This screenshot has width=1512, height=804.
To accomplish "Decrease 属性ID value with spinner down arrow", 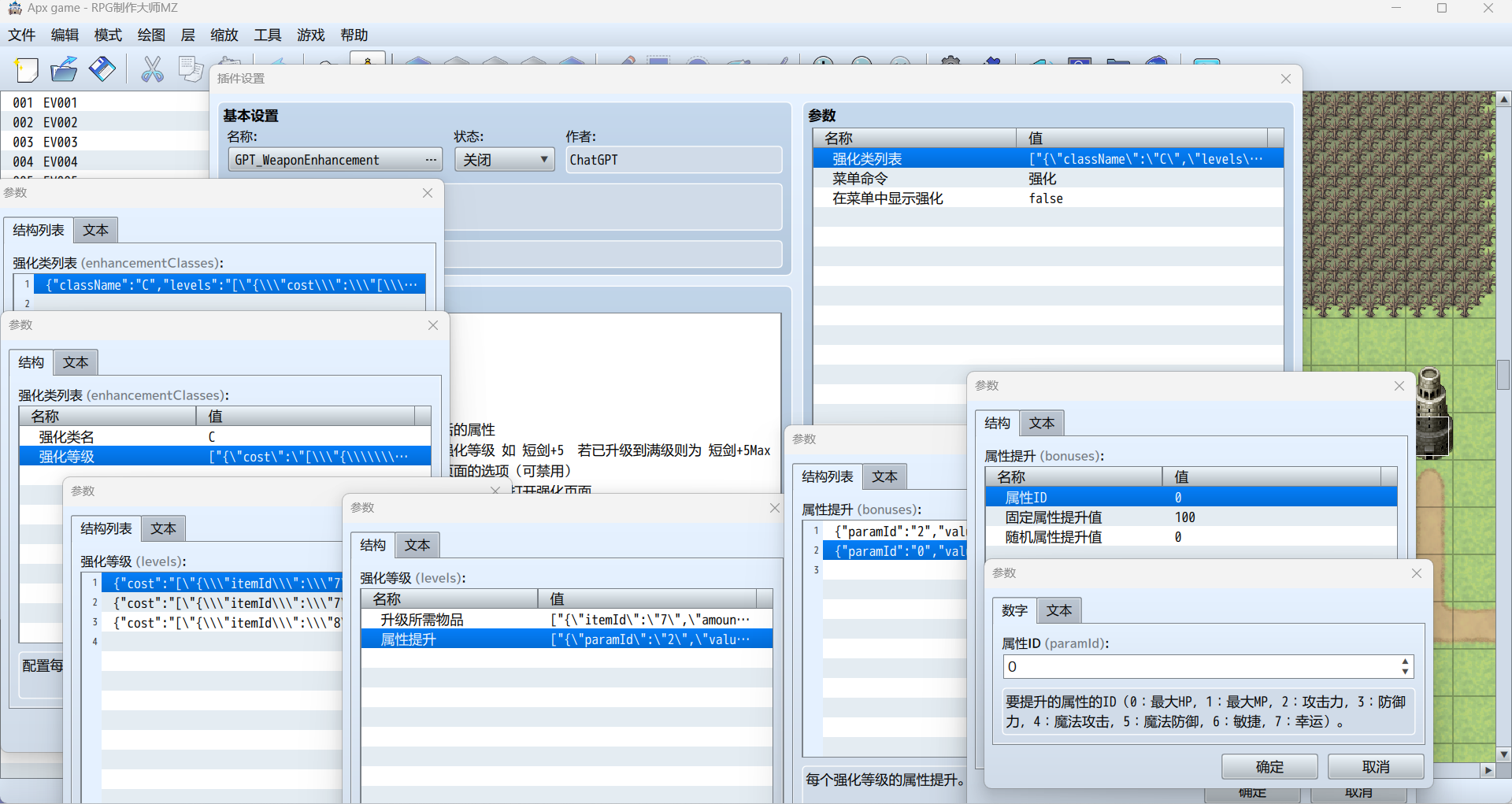I will (1406, 672).
